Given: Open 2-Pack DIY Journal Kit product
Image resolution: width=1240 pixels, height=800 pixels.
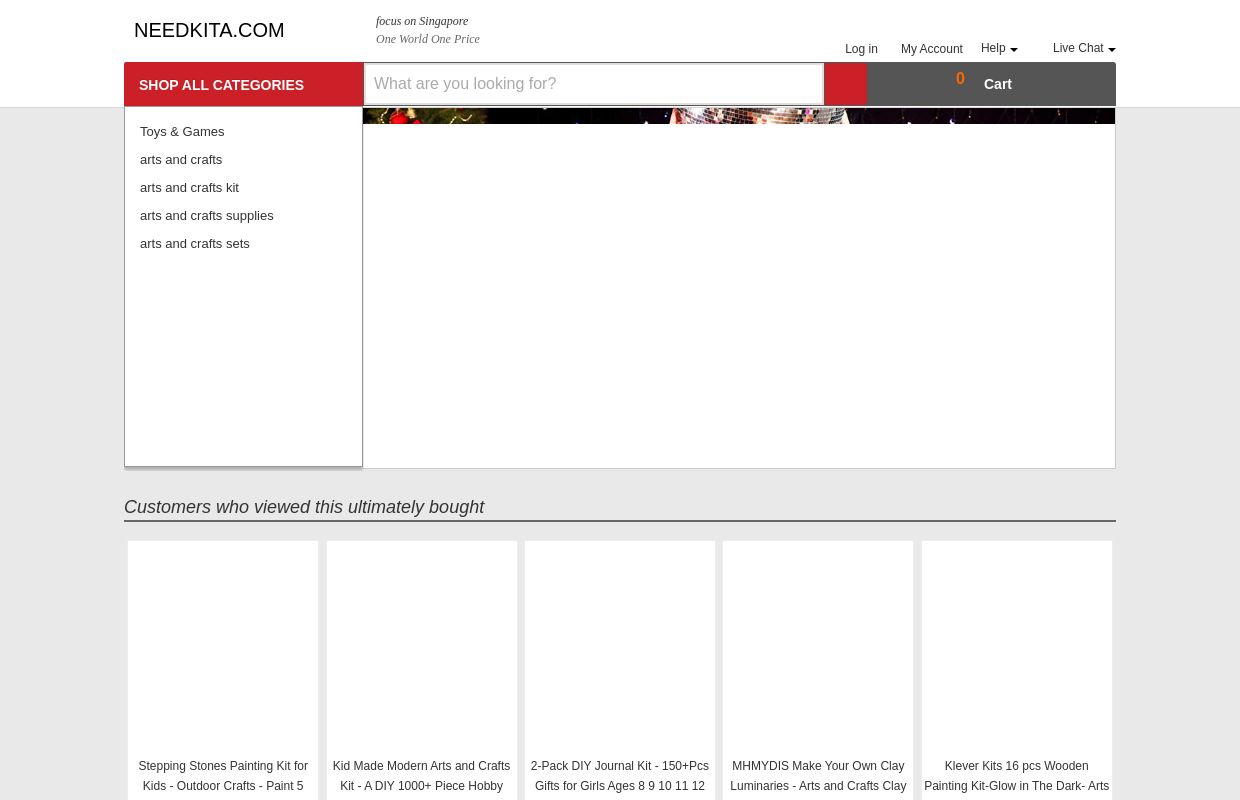Looking at the screenshot, I should (x=620, y=776).
